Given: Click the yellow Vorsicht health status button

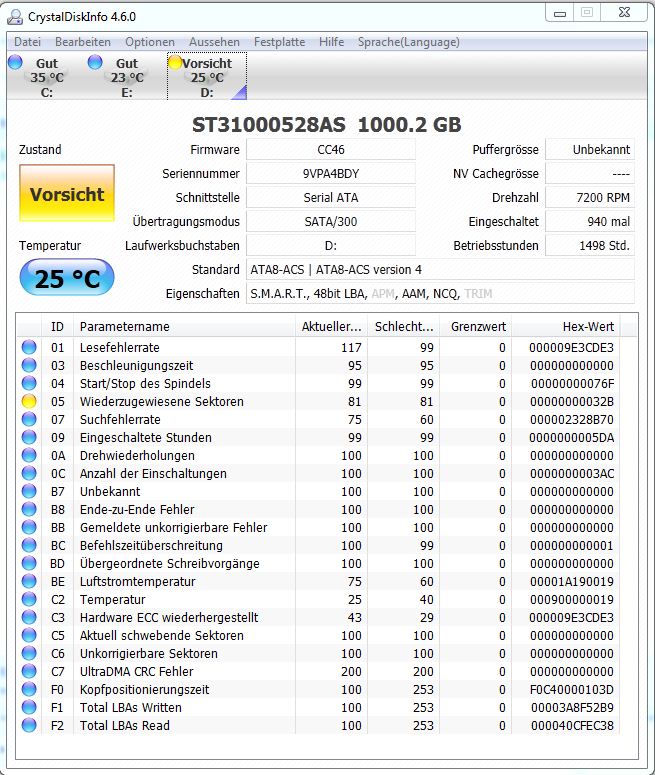Looking at the screenshot, I should click(x=67, y=194).
